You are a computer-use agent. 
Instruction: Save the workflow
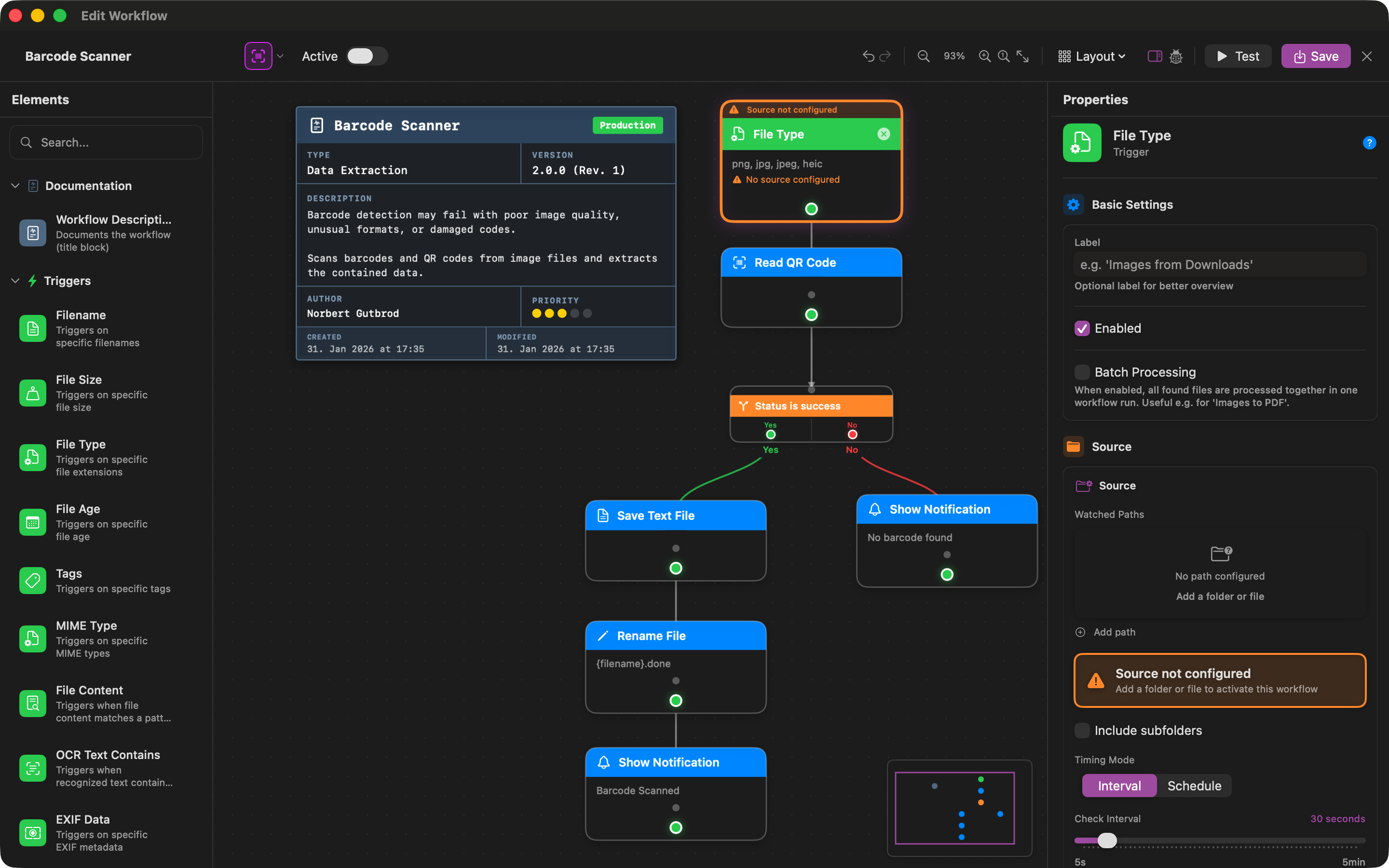1316,56
